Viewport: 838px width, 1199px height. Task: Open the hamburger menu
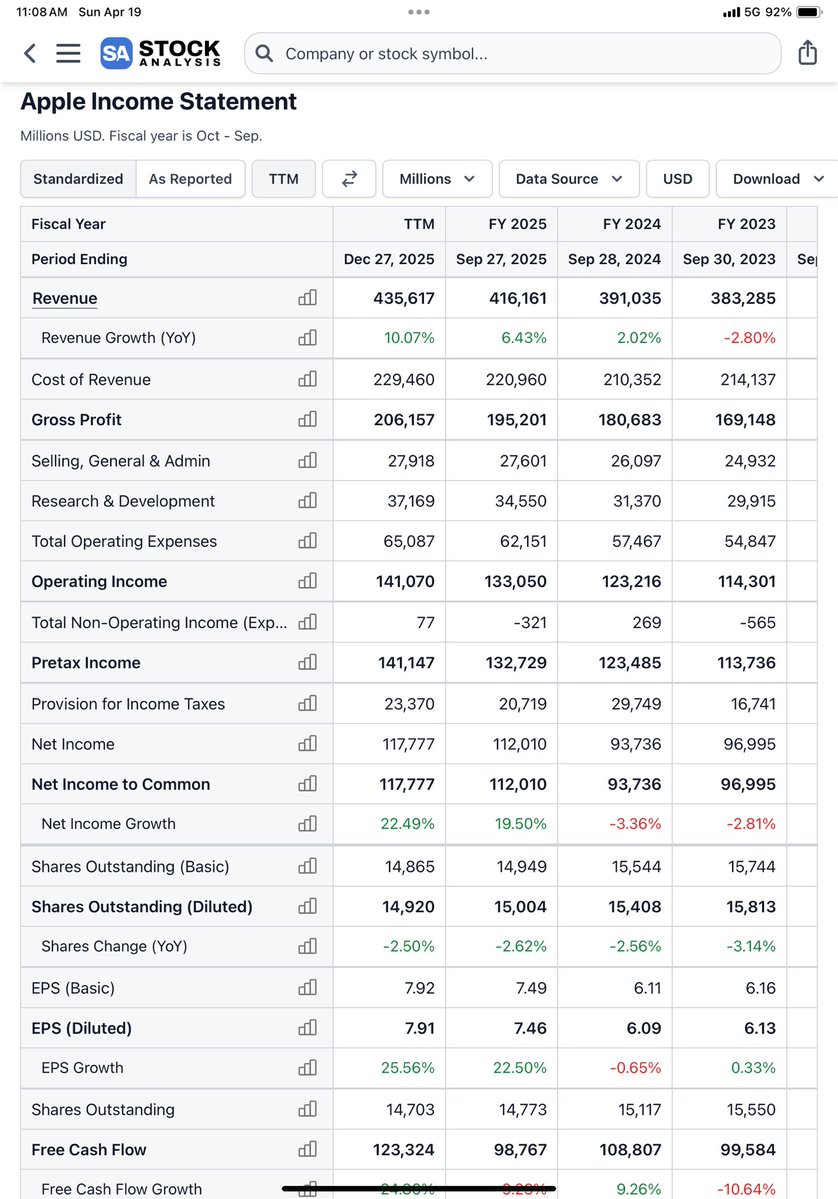click(x=68, y=53)
